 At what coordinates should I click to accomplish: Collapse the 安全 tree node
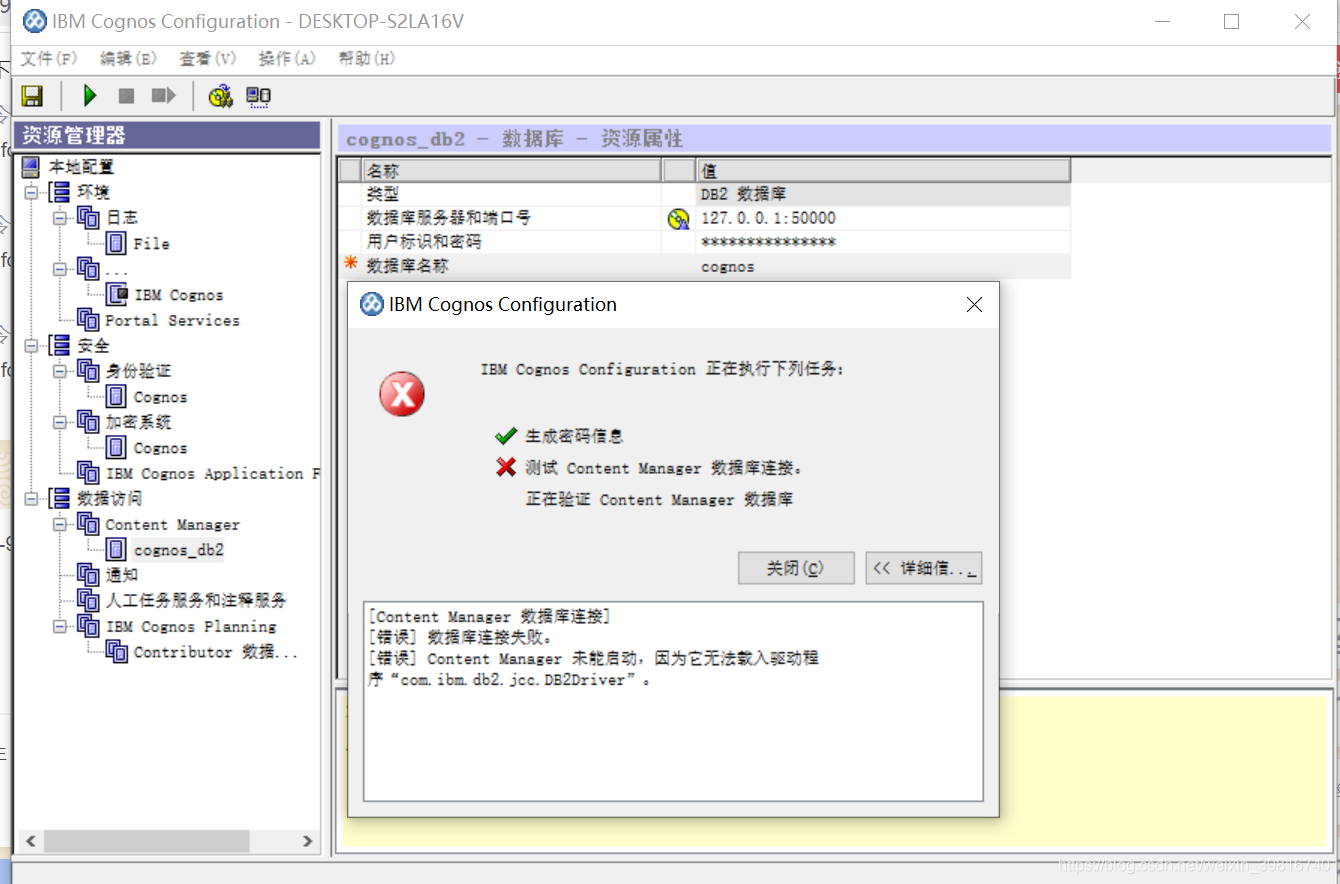31,346
